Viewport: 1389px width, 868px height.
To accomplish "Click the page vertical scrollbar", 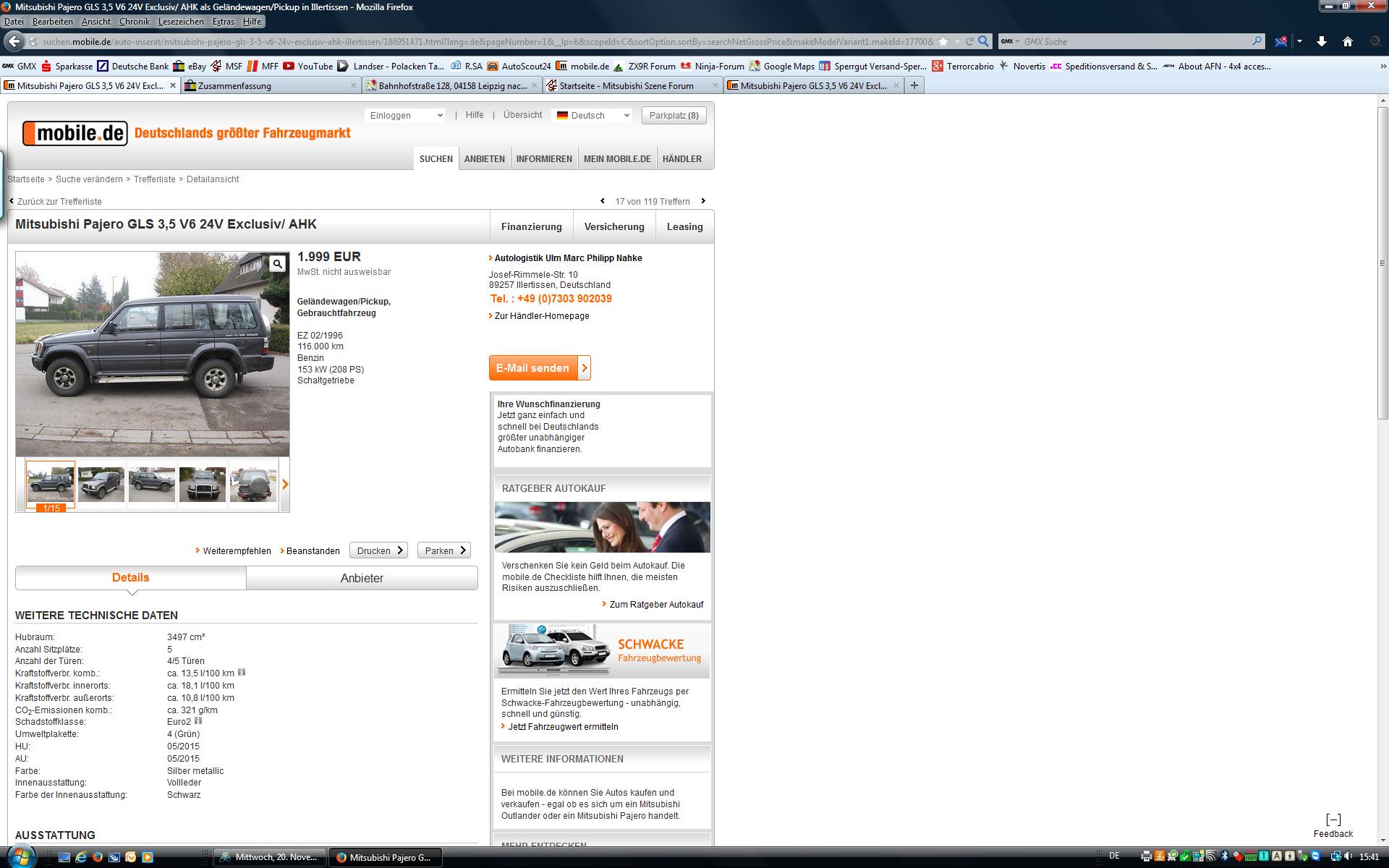I will [x=1382, y=263].
